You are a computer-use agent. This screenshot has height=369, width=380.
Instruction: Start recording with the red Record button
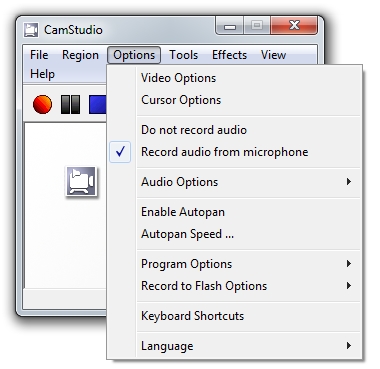pos(42,104)
